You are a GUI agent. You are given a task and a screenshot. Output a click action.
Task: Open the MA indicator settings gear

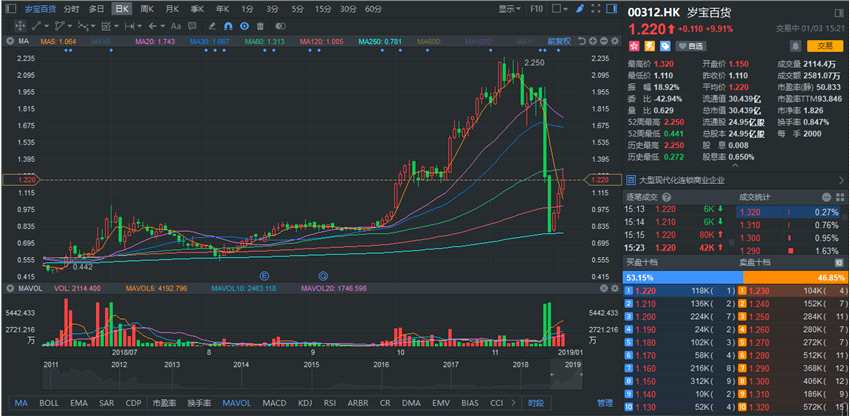click(x=615, y=41)
